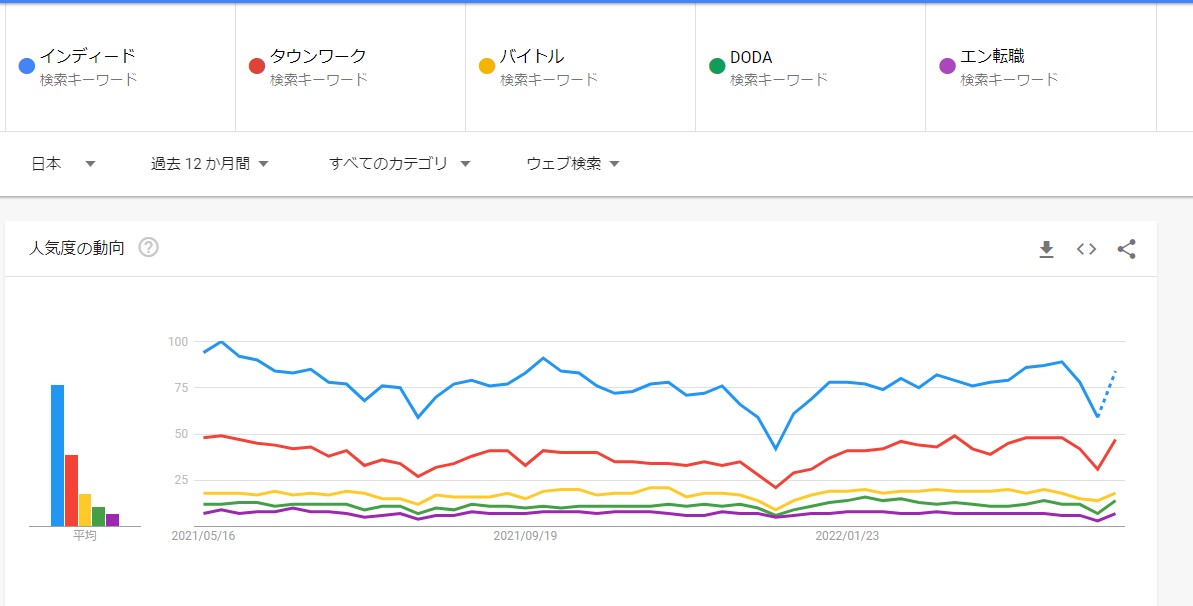Image resolution: width=1193 pixels, height=606 pixels.
Task: Download the popularity trend chart as CSV
Action: point(1046,249)
